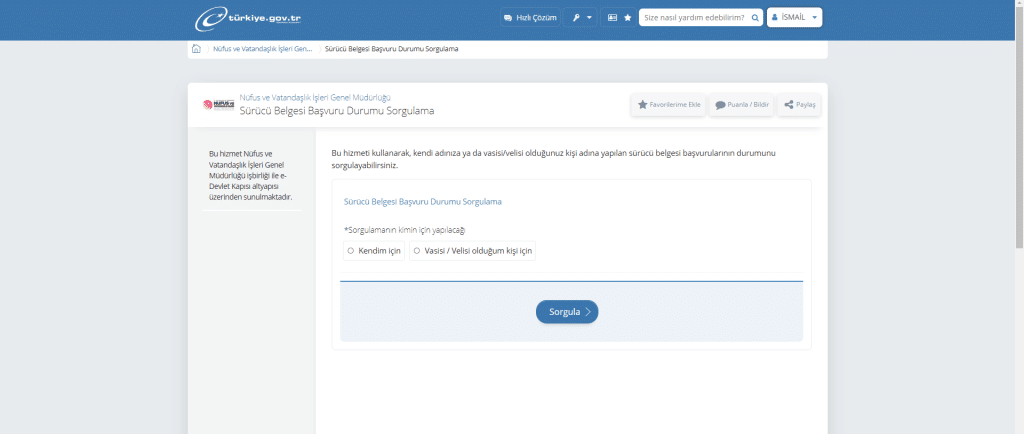The height and width of the screenshot is (434, 1024).
Task: Select the 'Kendim için' radio option
Action: click(x=351, y=251)
